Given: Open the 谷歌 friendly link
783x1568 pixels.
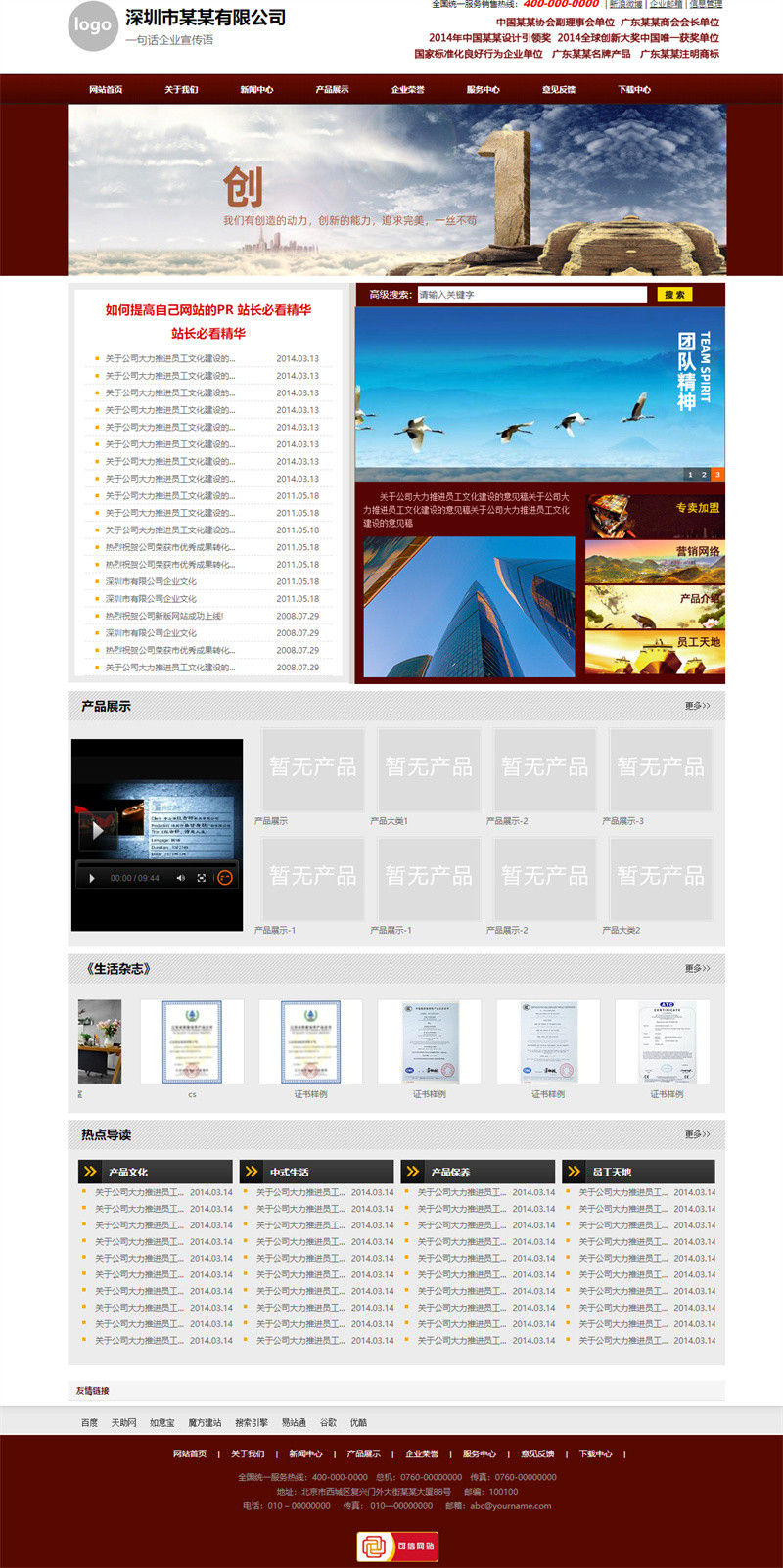Looking at the screenshot, I should click(328, 1423).
